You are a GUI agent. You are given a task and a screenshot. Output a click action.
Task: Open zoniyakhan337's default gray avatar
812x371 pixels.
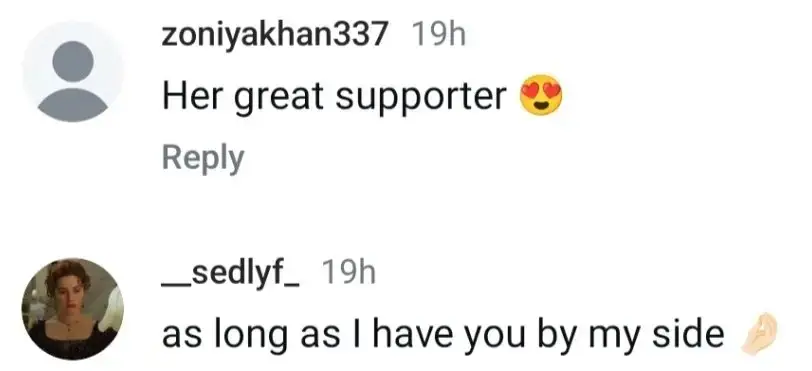[73, 73]
